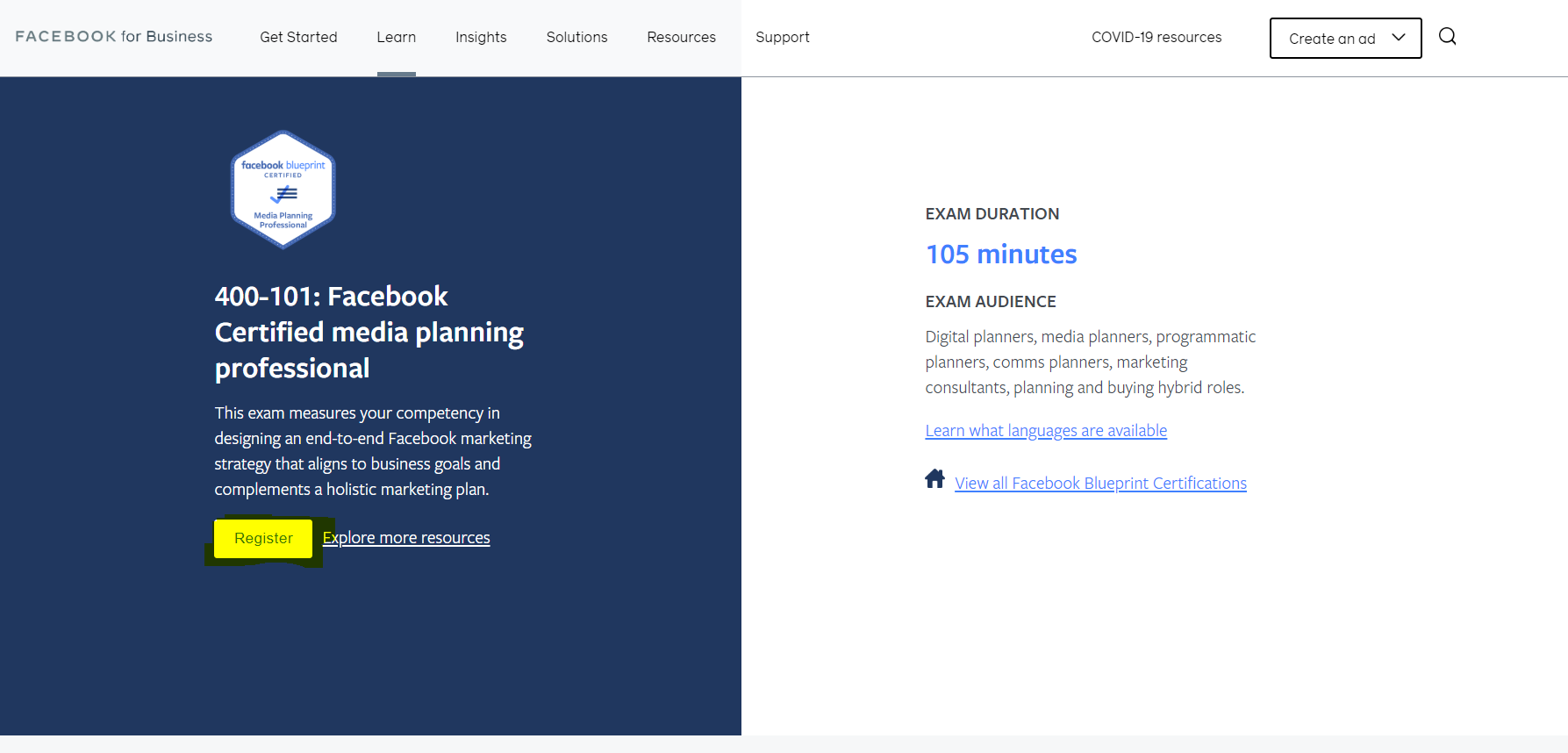
Task: Open Explore more resources link
Action: point(406,538)
